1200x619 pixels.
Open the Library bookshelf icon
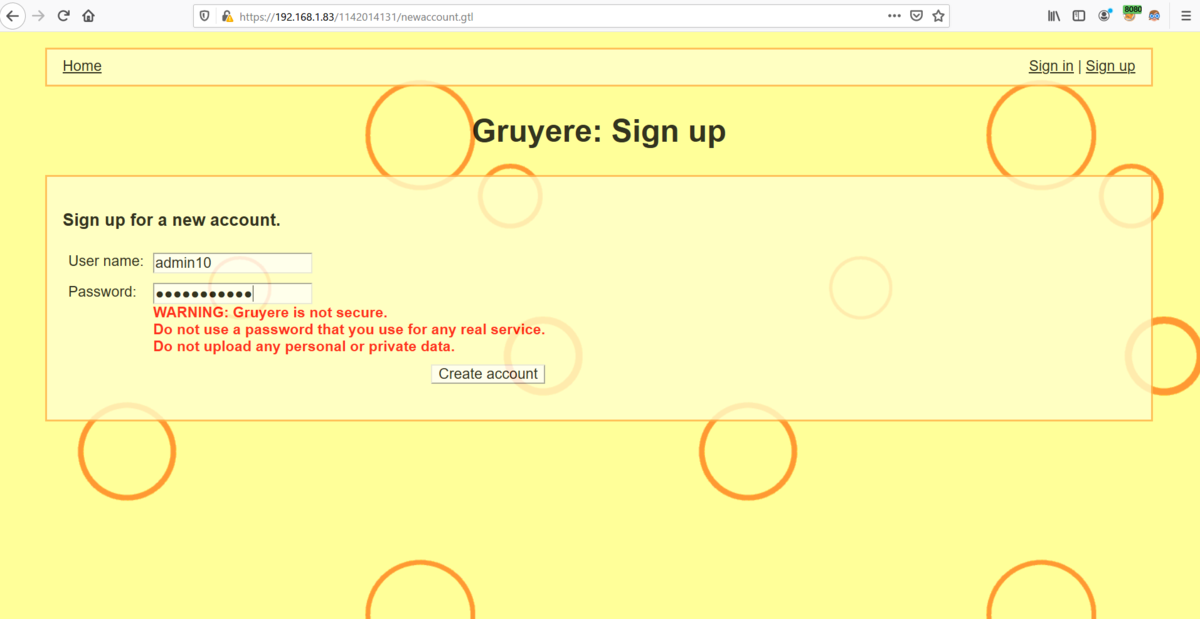[1054, 16]
